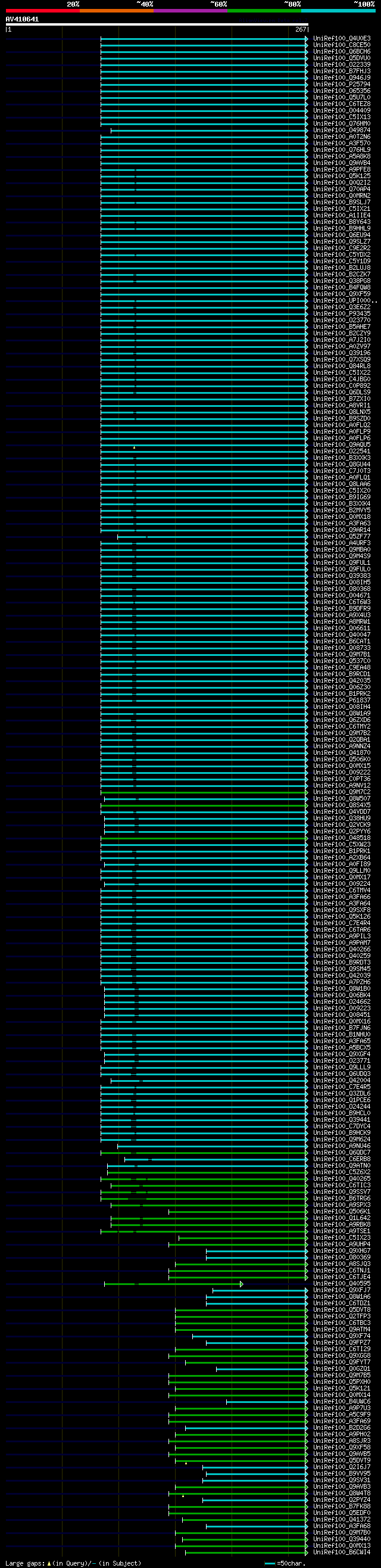Screen dimensions: 381x1568
Task: Click the orange ~40% identity color segment
Action: (x=116, y=10)
